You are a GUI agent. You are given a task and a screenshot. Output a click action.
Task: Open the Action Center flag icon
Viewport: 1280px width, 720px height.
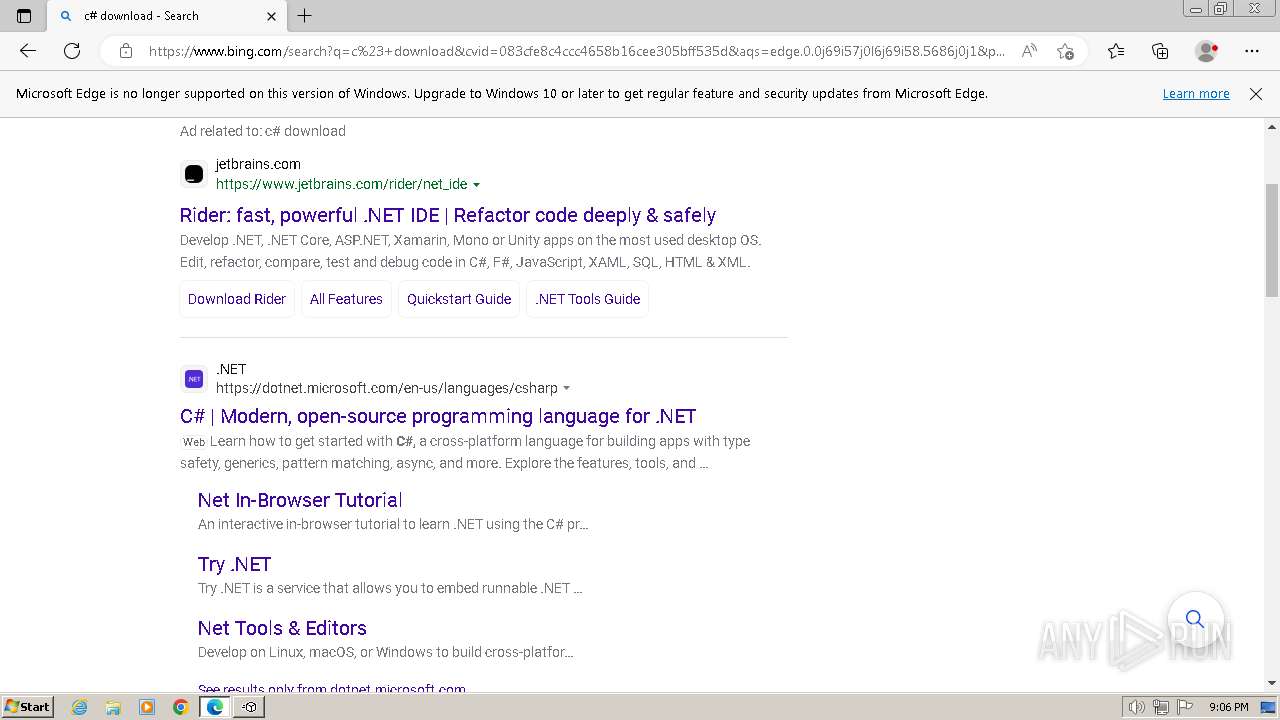coord(1185,707)
